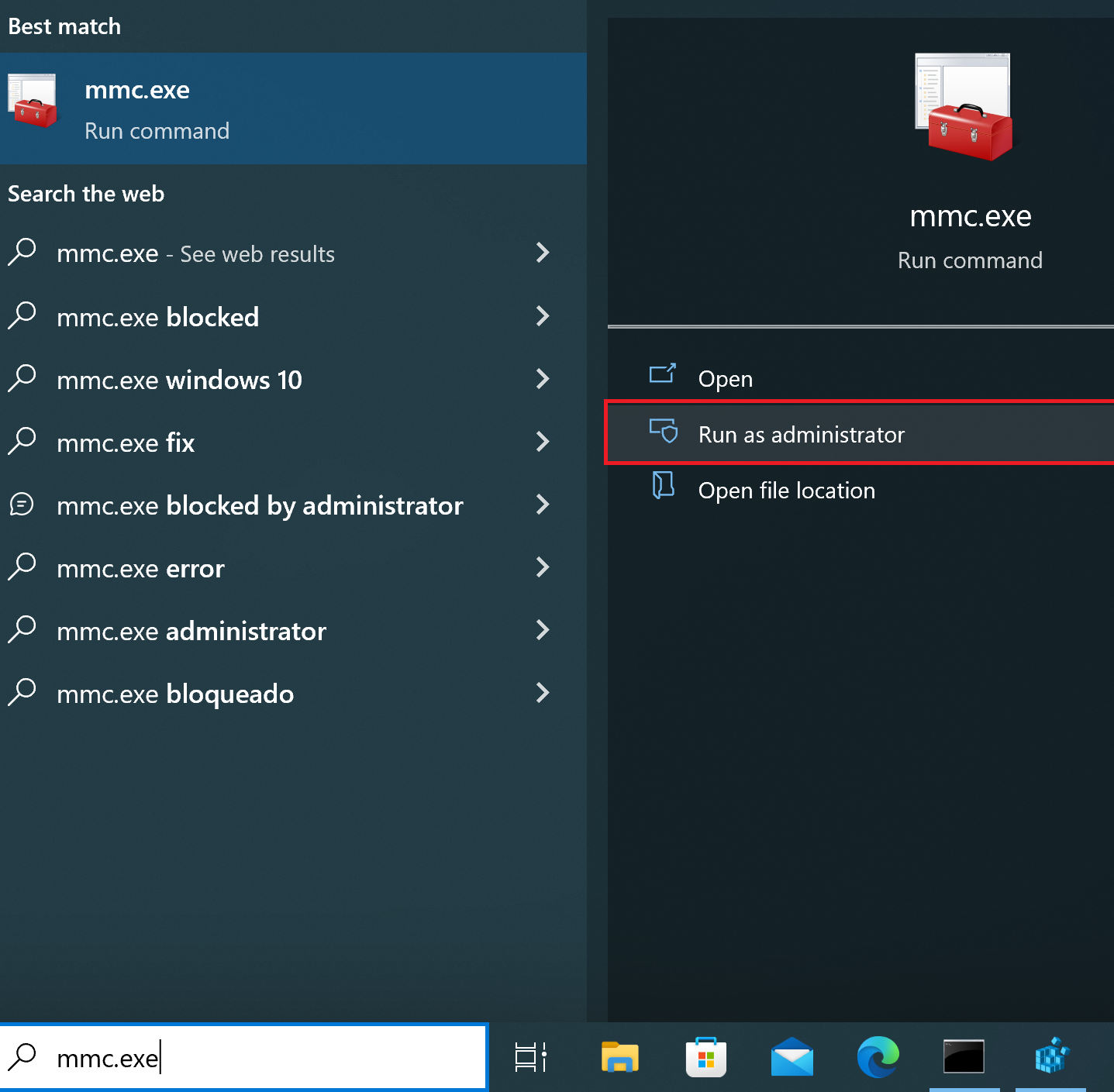Expand the 'mmc.exe blocked' suggestion arrow
The height and width of the screenshot is (1092, 1114).
[543, 316]
